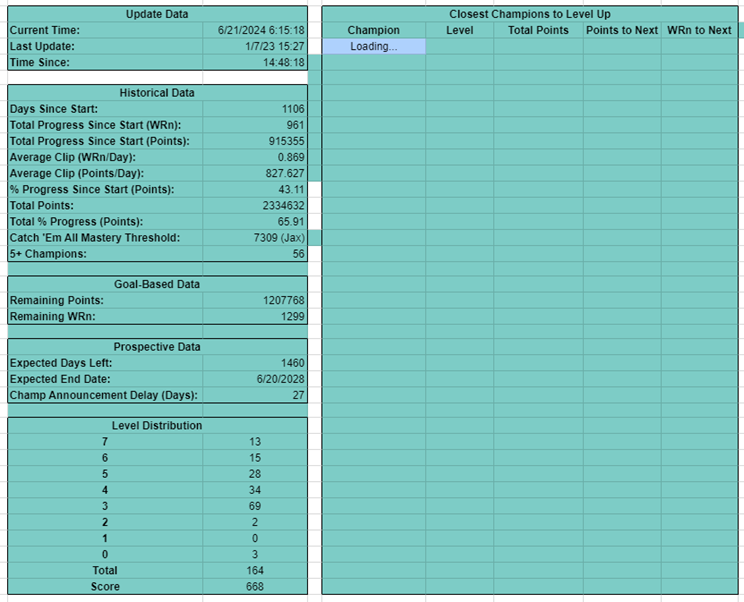Click the 'Prospective Data' header cell
This screenshot has width=744, height=602.
click(157, 347)
